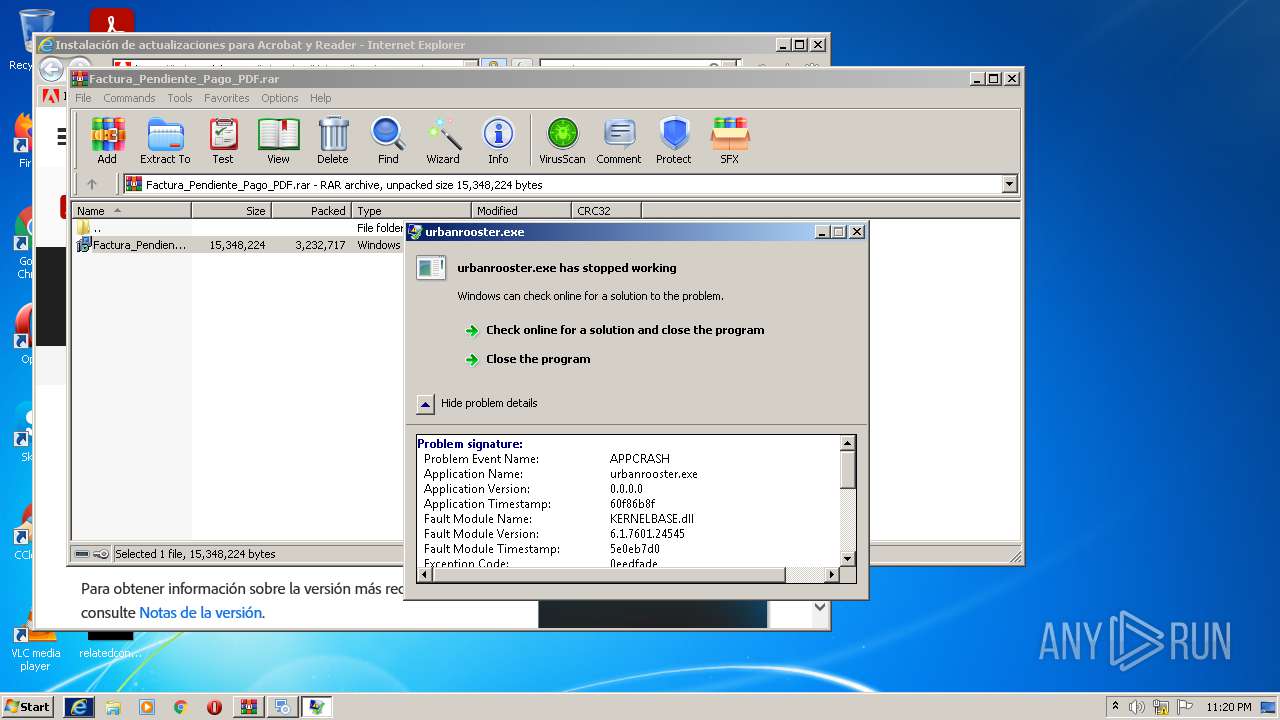Image resolution: width=1280 pixels, height=720 pixels.
Task: Open the Start menu
Action: 28,707
